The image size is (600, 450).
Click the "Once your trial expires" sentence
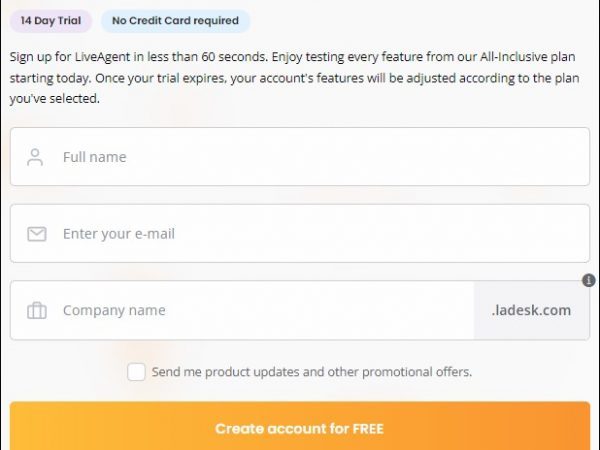pyautogui.click(x=176, y=77)
